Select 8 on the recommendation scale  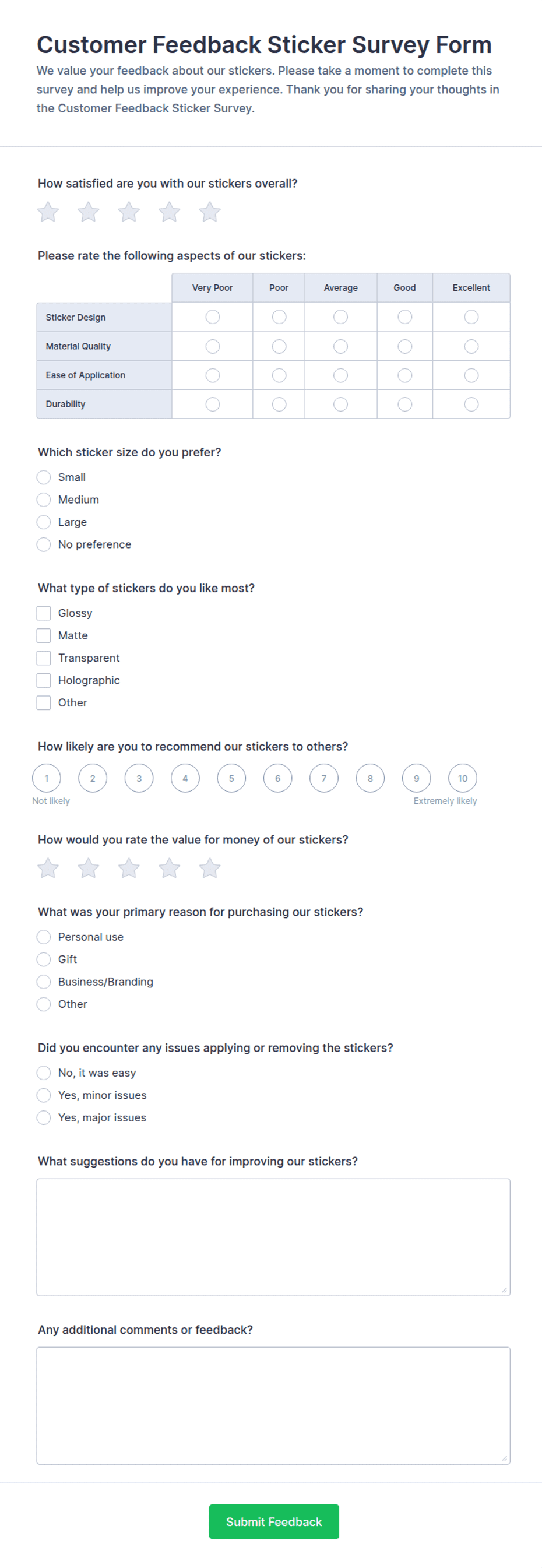pos(370,778)
